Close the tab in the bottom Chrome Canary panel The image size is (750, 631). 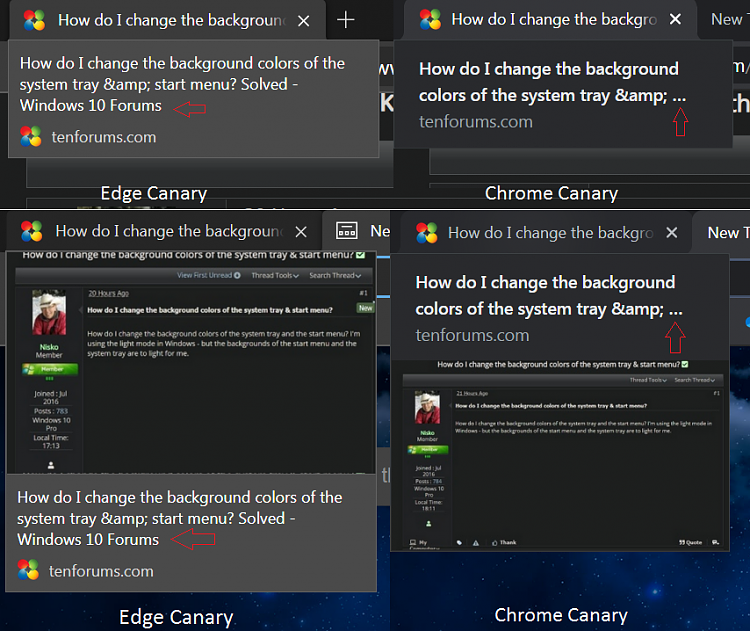[x=672, y=232]
